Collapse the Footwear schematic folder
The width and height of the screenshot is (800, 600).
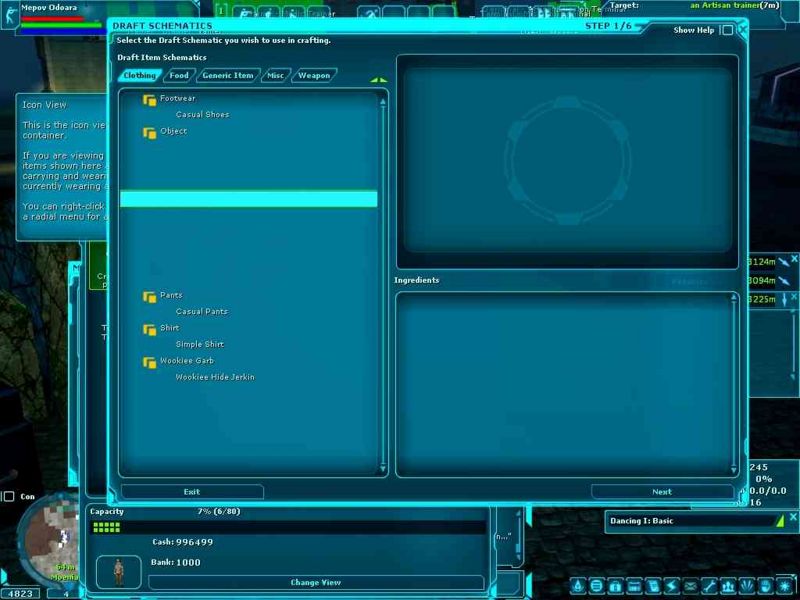pos(149,99)
